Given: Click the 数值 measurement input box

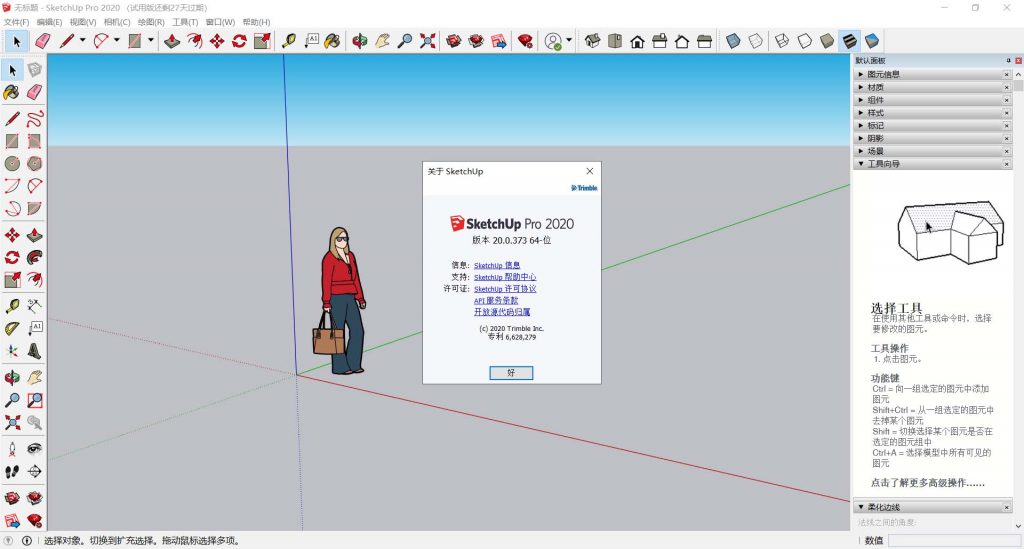Looking at the screenshot, I should [x=950, y=541].
